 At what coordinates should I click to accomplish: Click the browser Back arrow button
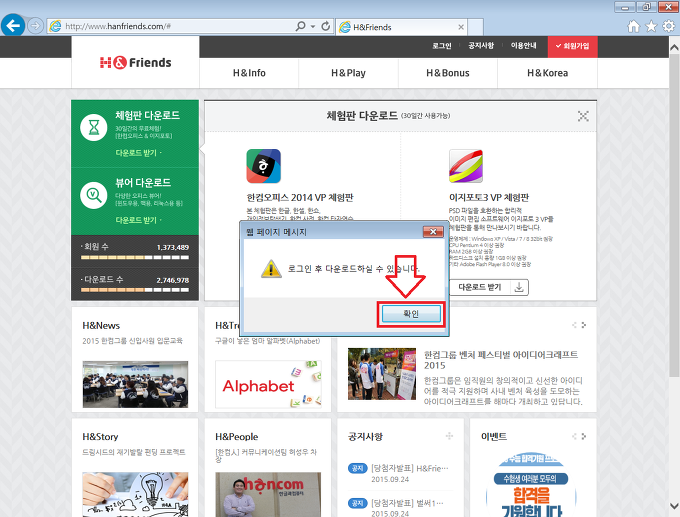point(13,26)
